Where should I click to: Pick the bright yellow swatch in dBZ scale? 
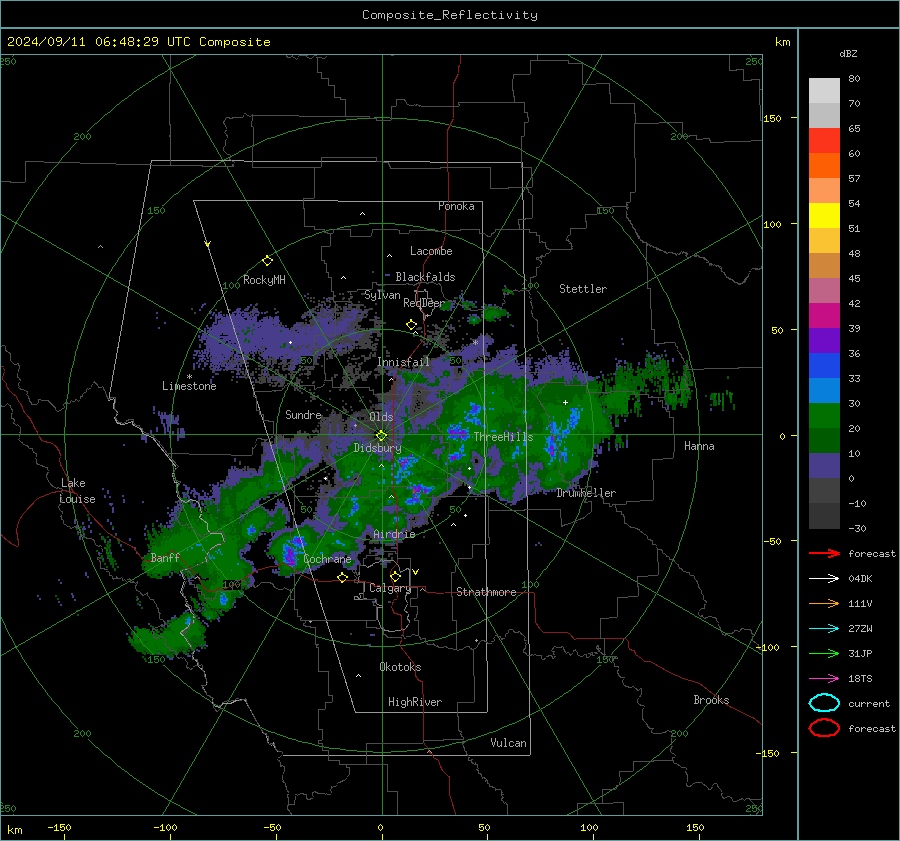point(824,215)
